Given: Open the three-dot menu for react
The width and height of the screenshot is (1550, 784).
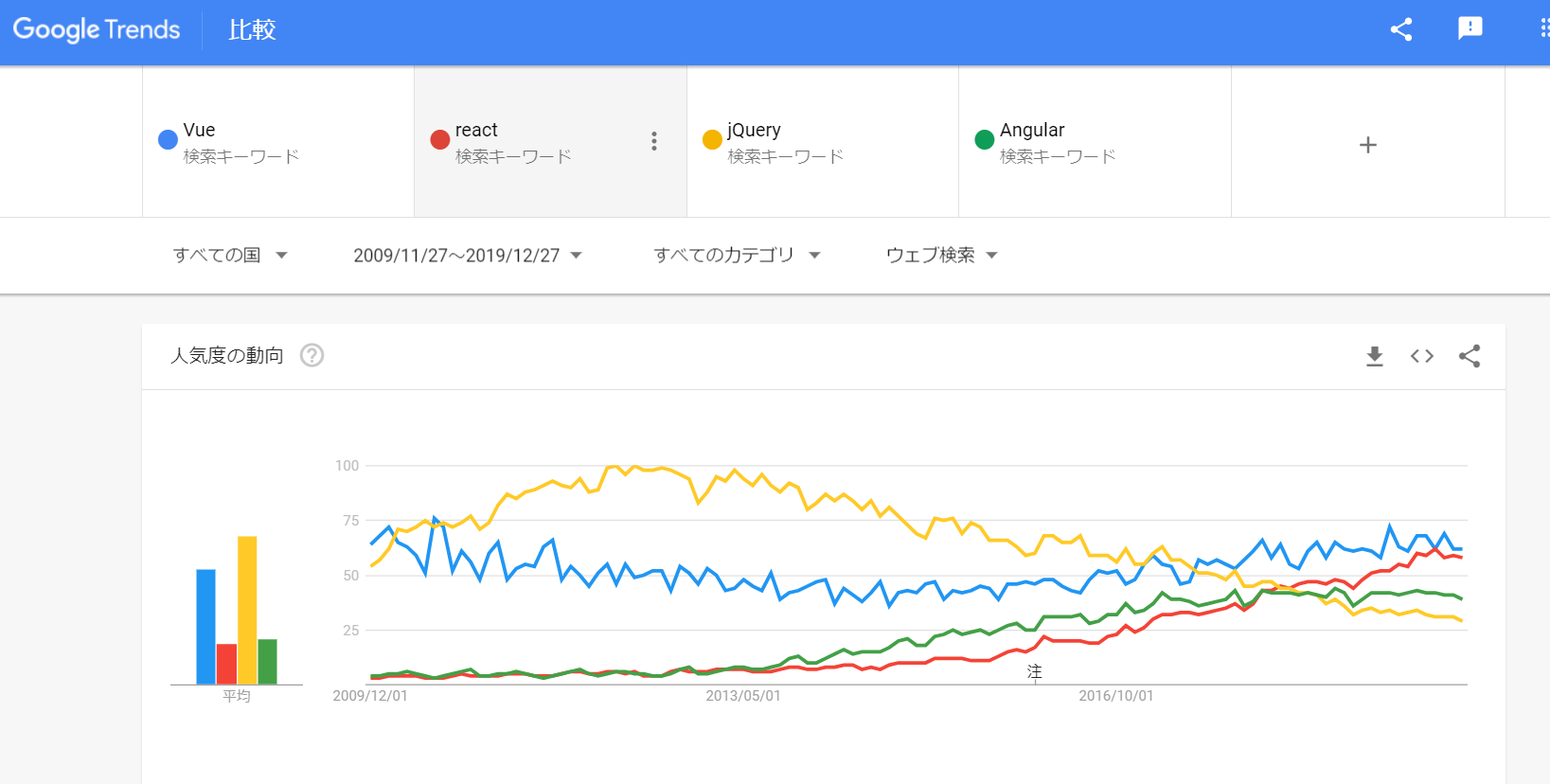Looking at the screenshot, I should point(654,141).
